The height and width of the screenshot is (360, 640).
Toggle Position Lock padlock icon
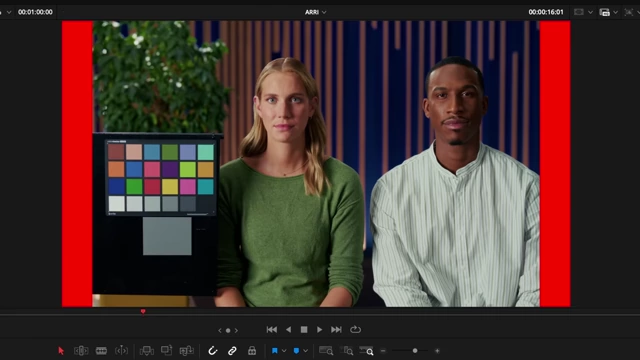coord(252,351)
